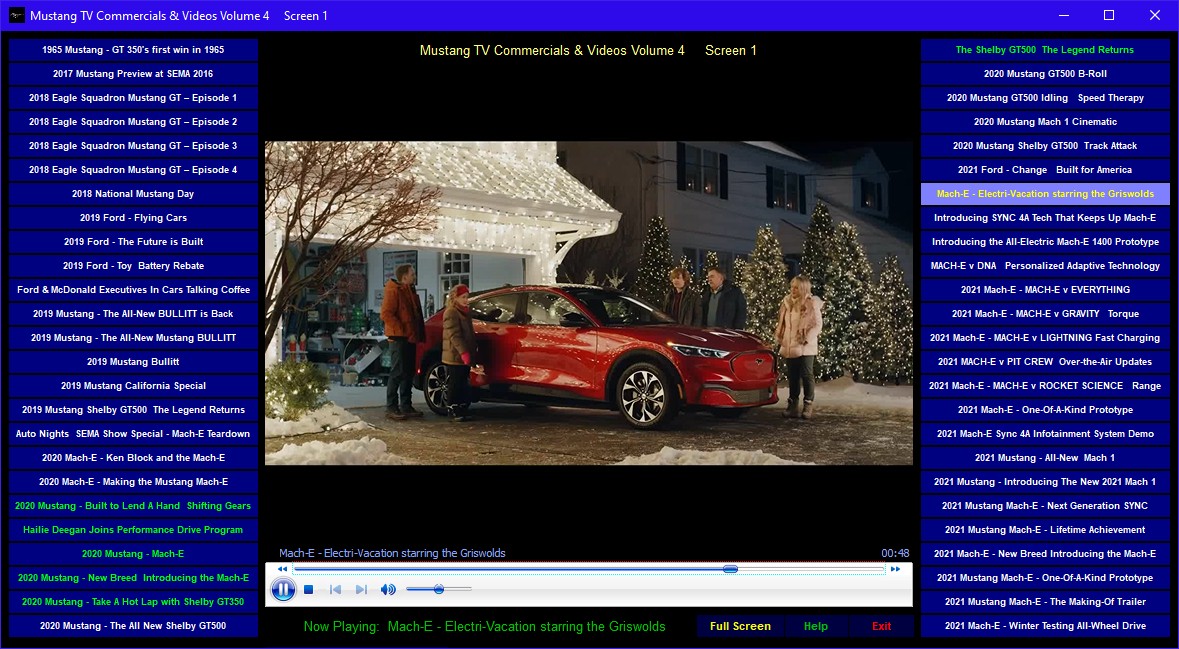Click the red Exit button

pos(881,626)
